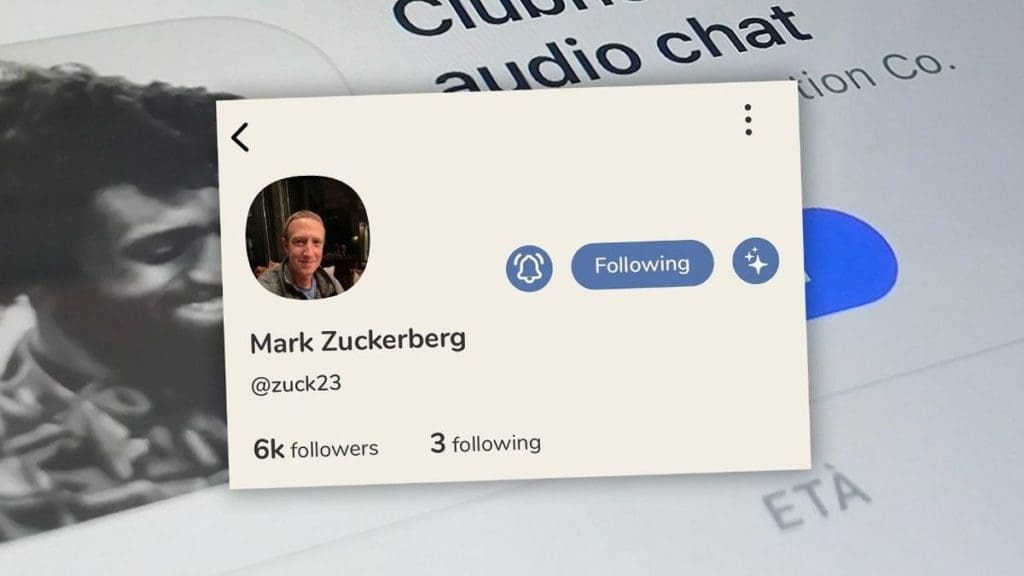Toggle the Following button to unfollow
The width and height of the screenshot is (1024, 576).
[642, 264]
